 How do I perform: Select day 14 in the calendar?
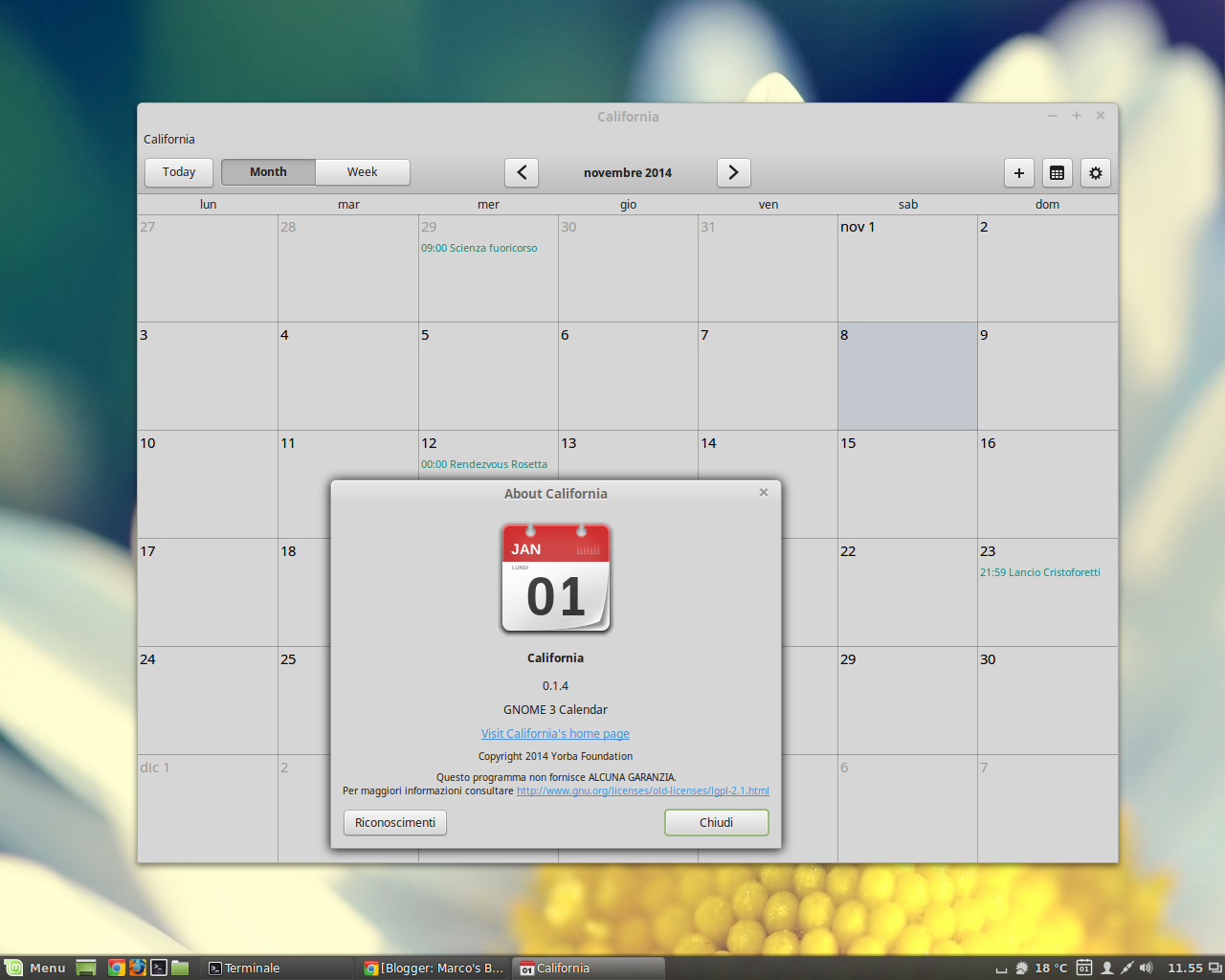pyautogui.click(x=768, y=455)
